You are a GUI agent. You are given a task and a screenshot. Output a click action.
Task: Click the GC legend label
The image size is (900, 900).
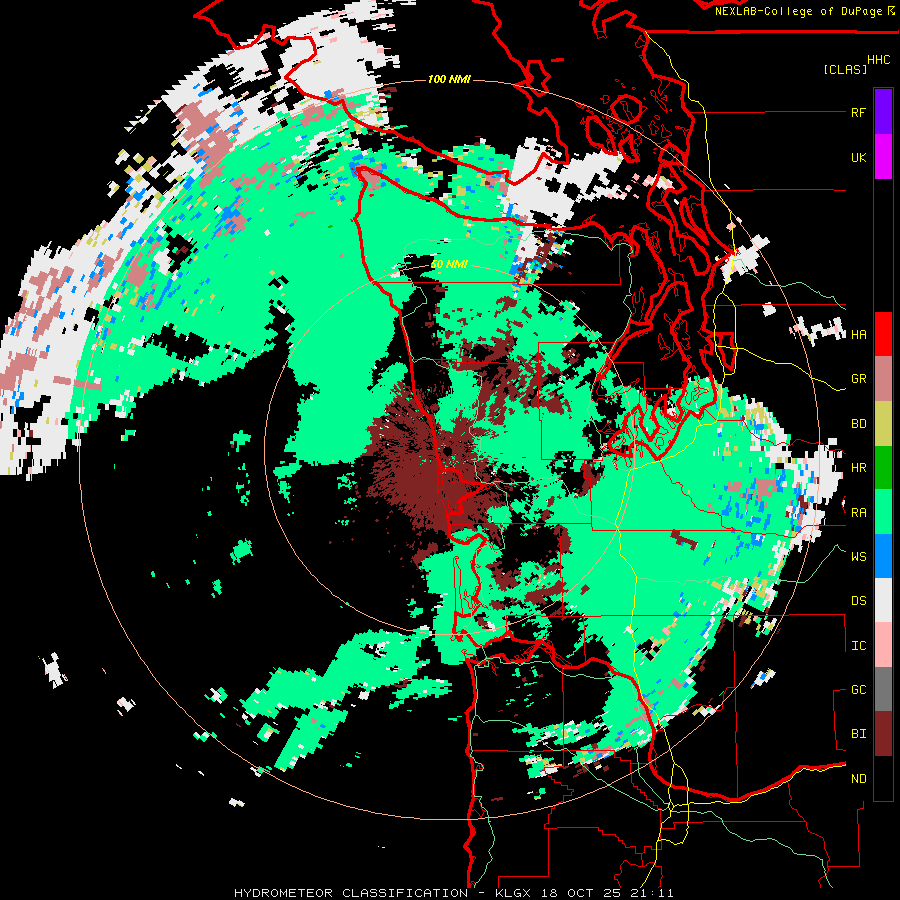point(858,690)
